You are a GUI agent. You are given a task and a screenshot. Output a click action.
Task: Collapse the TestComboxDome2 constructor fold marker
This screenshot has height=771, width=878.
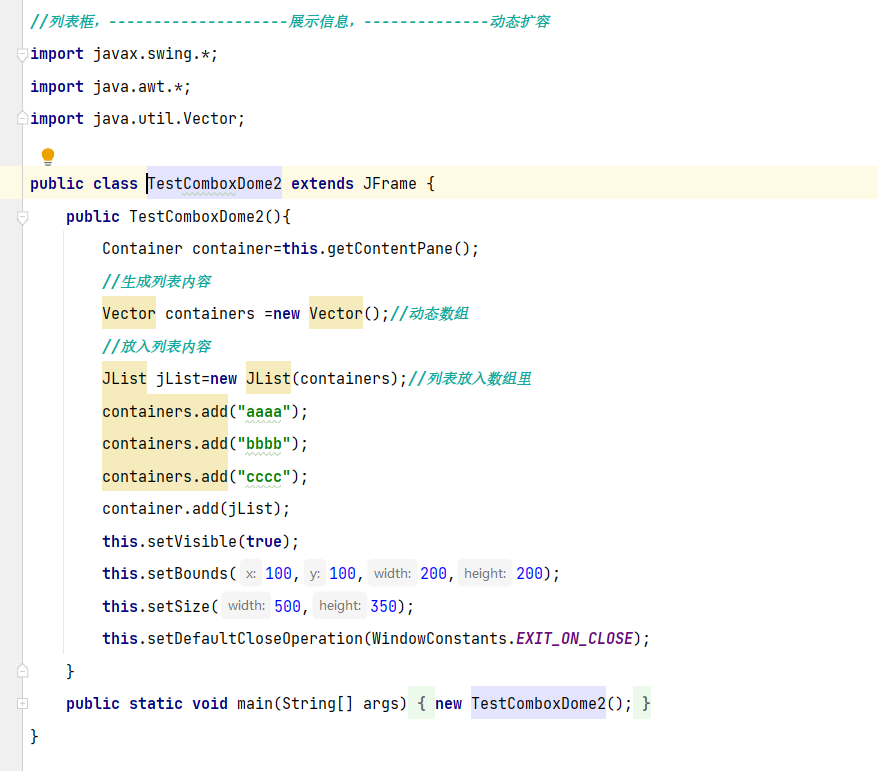pos(22,217)
